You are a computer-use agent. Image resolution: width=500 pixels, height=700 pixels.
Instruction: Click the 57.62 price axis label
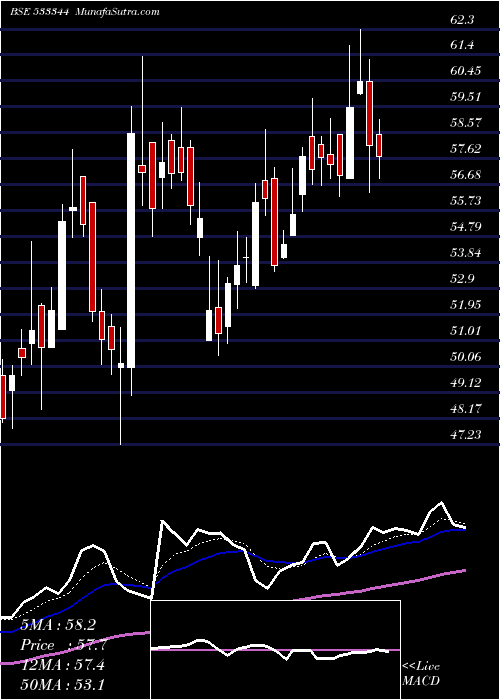[467, 148]
